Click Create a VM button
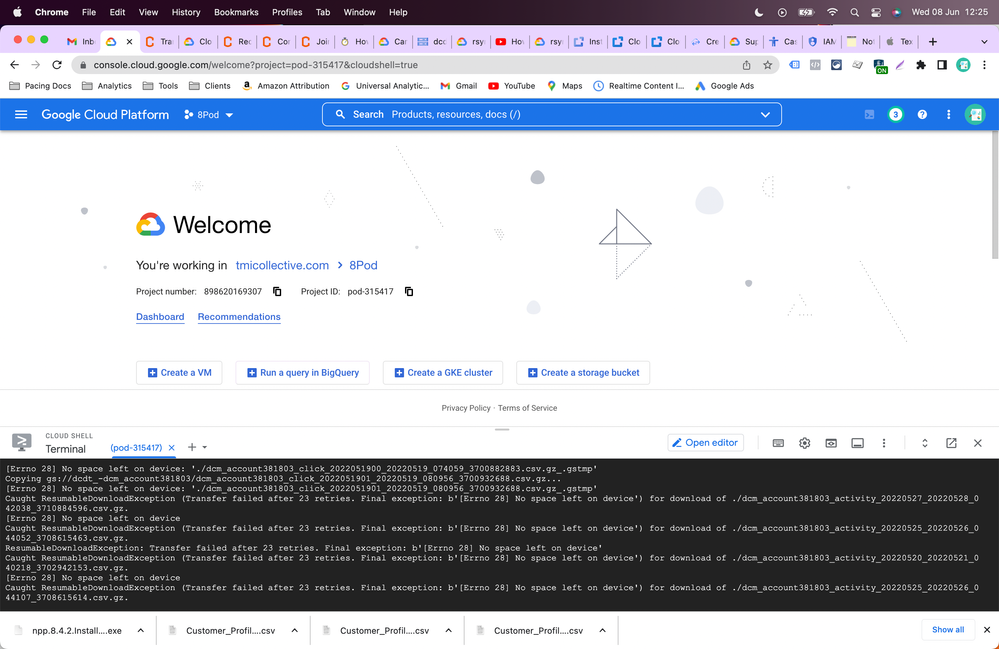The width and height of the screenshot is (999, 649). point(179,373)
